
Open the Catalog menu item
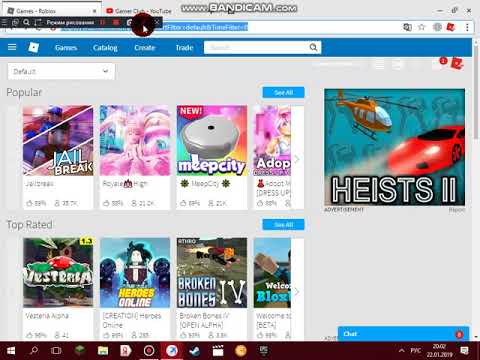(x=105, y=48)
